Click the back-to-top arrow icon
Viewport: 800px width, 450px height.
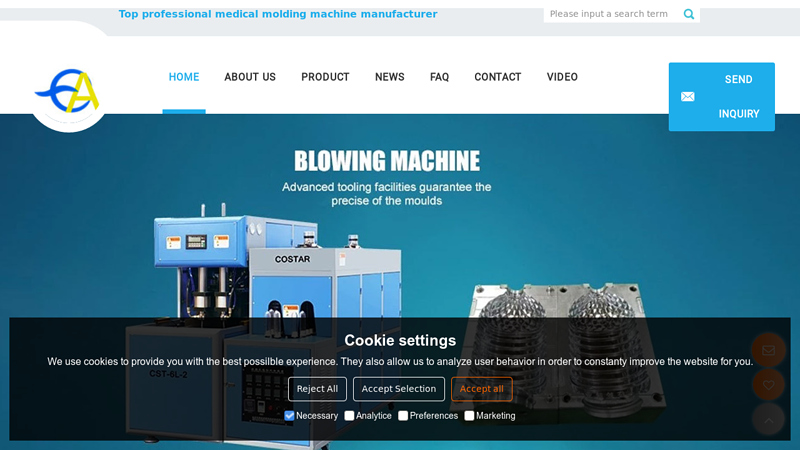point(768,419)
